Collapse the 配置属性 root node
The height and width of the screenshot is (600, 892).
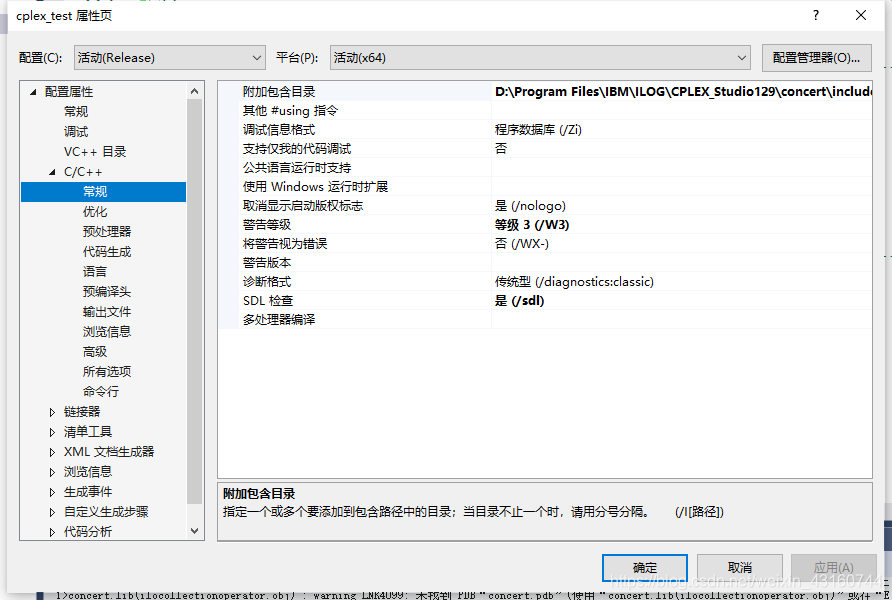click(x=35, y=90)
